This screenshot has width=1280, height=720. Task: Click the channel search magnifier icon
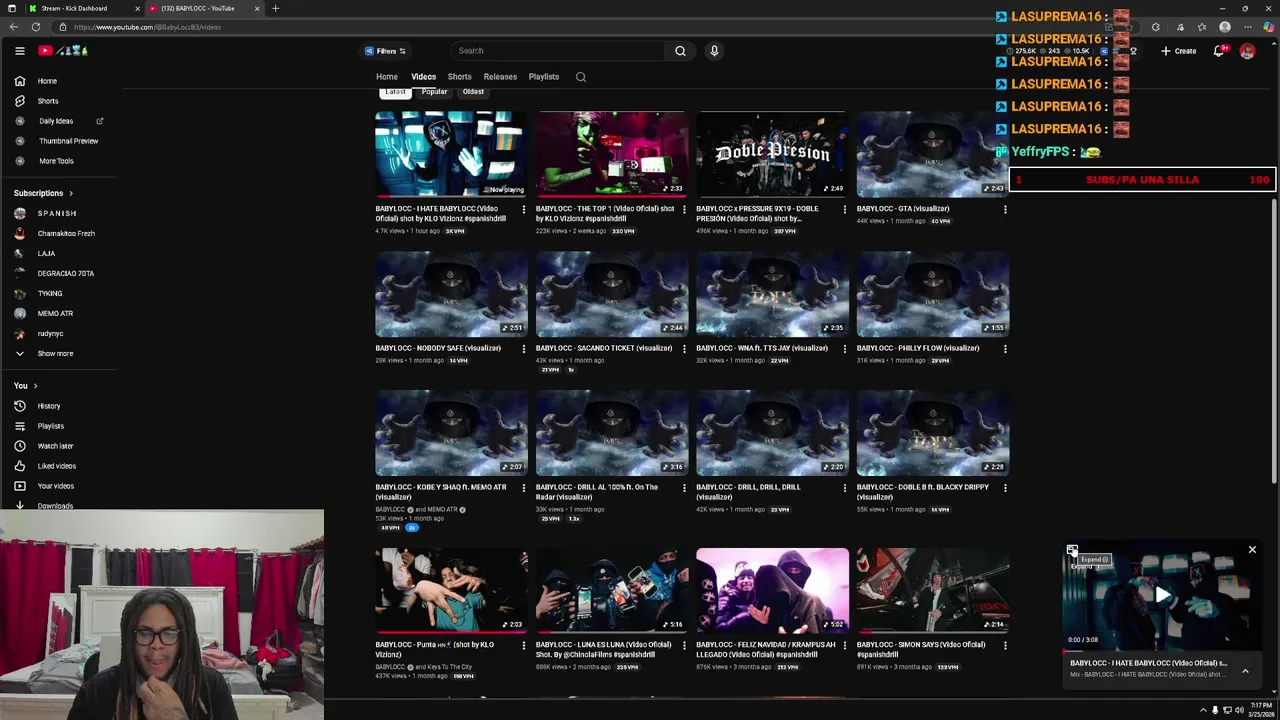point(581,77)
